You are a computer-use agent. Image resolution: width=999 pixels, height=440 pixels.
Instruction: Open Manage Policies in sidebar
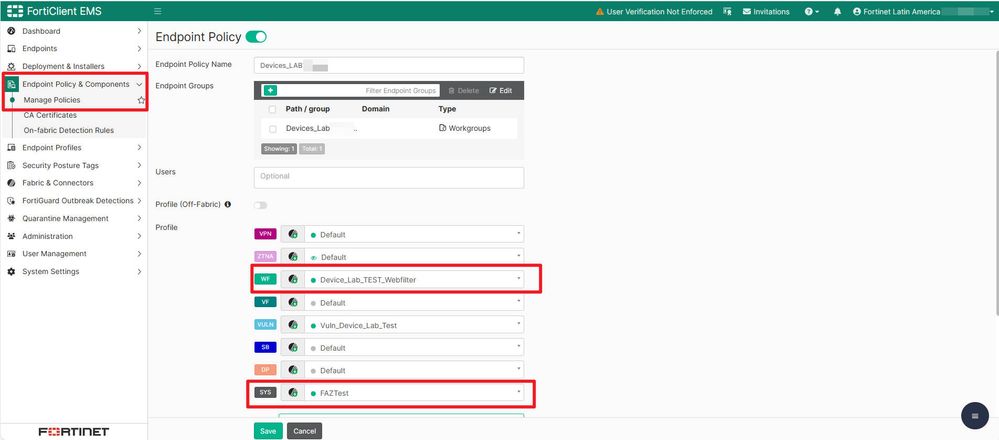pos(52,100)
